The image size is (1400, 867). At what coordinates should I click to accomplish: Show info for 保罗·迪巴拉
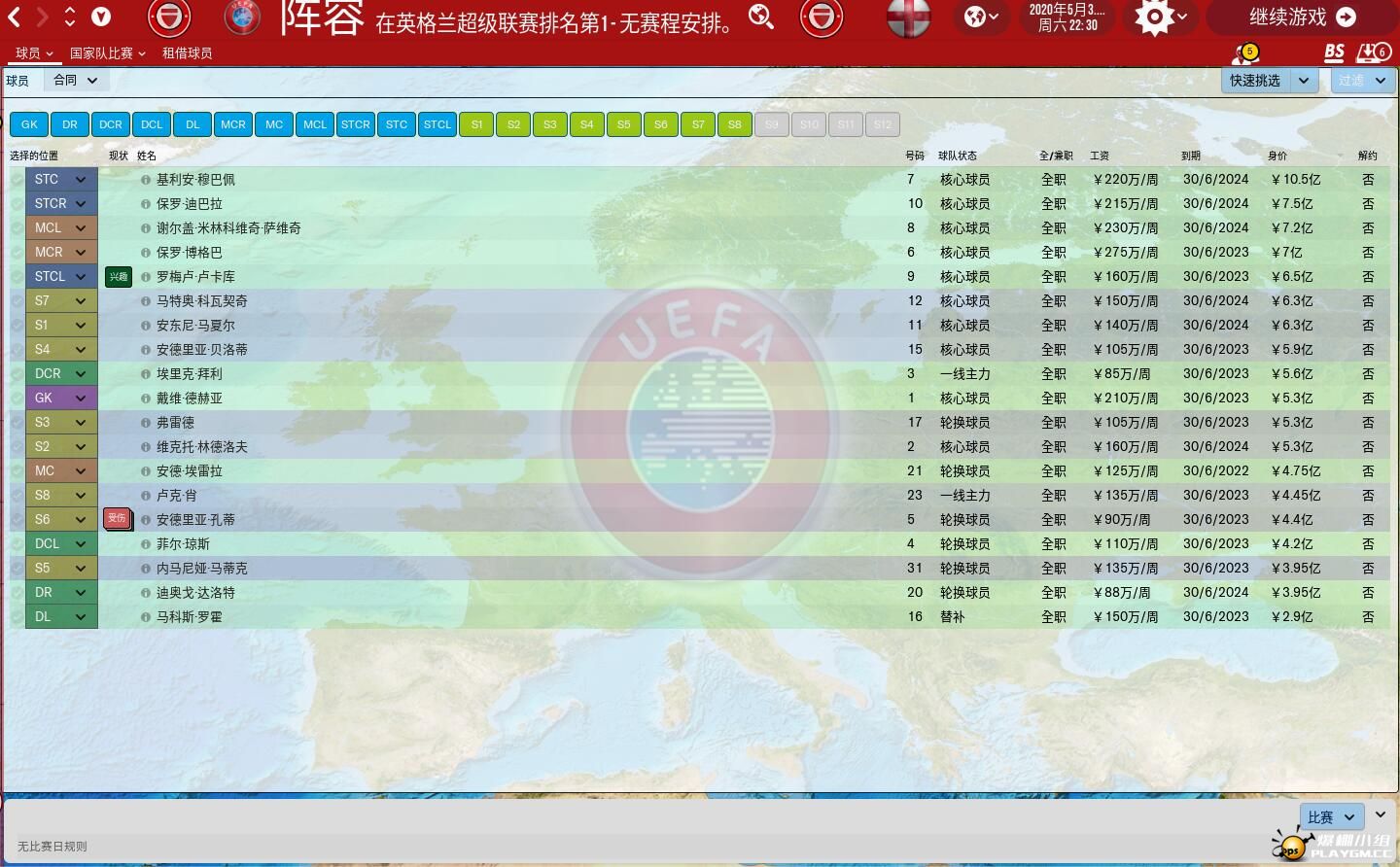(146, 204)
